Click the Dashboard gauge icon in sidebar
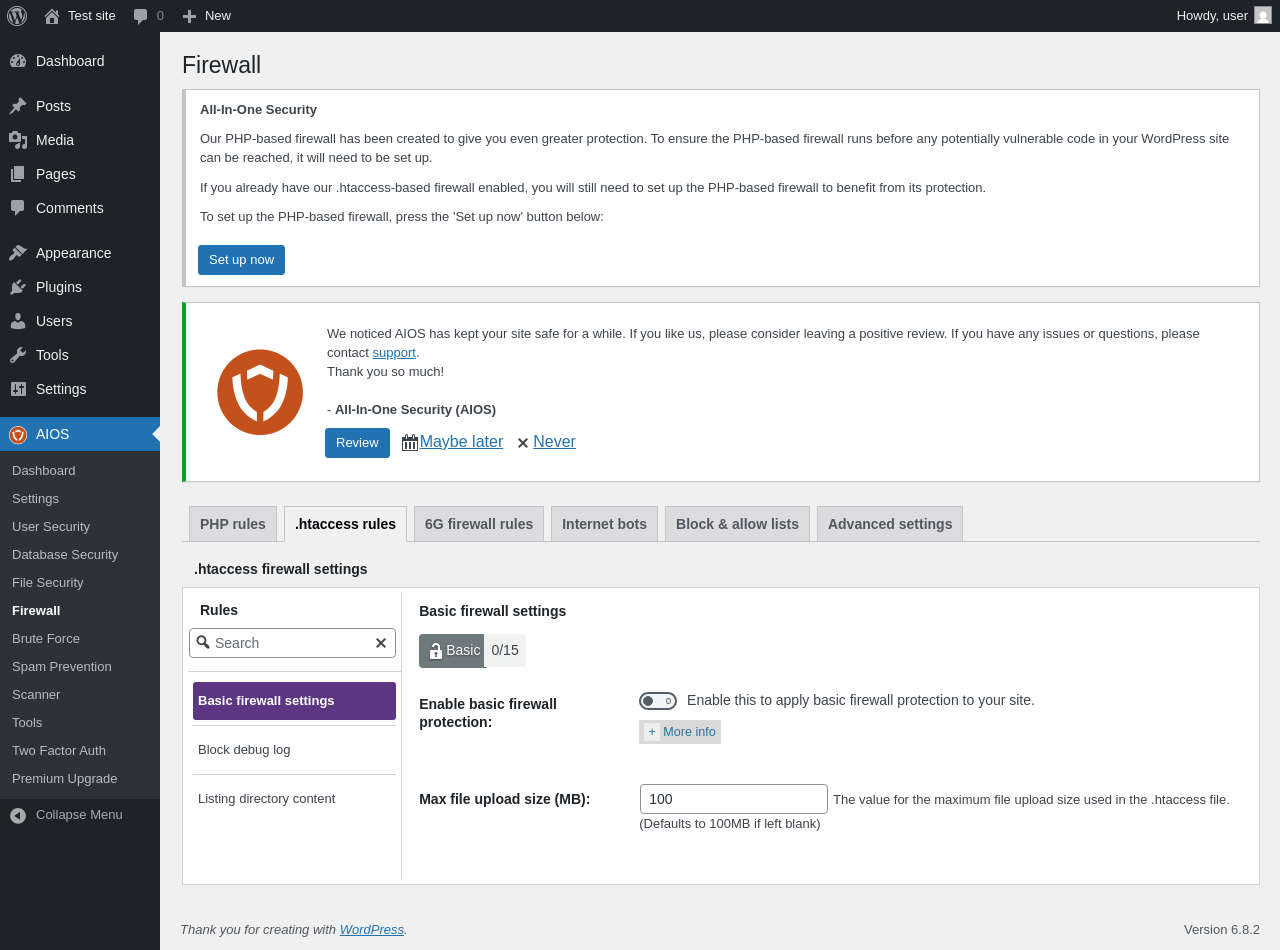 [18, 61]
